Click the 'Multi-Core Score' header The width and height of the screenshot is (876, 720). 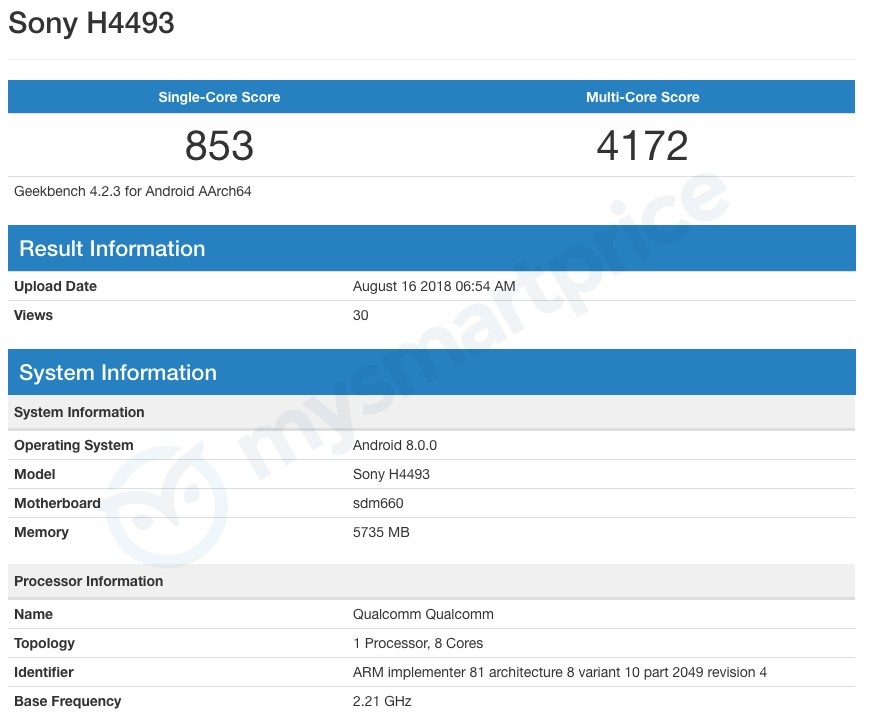pos(642,97)
